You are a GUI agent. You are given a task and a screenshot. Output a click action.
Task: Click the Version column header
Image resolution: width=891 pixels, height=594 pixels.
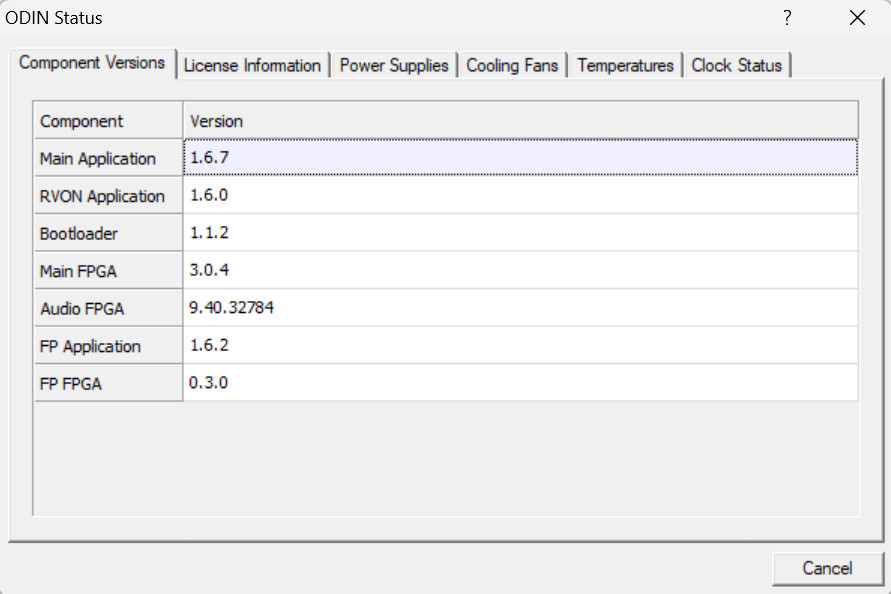click(x=520, y=121)
